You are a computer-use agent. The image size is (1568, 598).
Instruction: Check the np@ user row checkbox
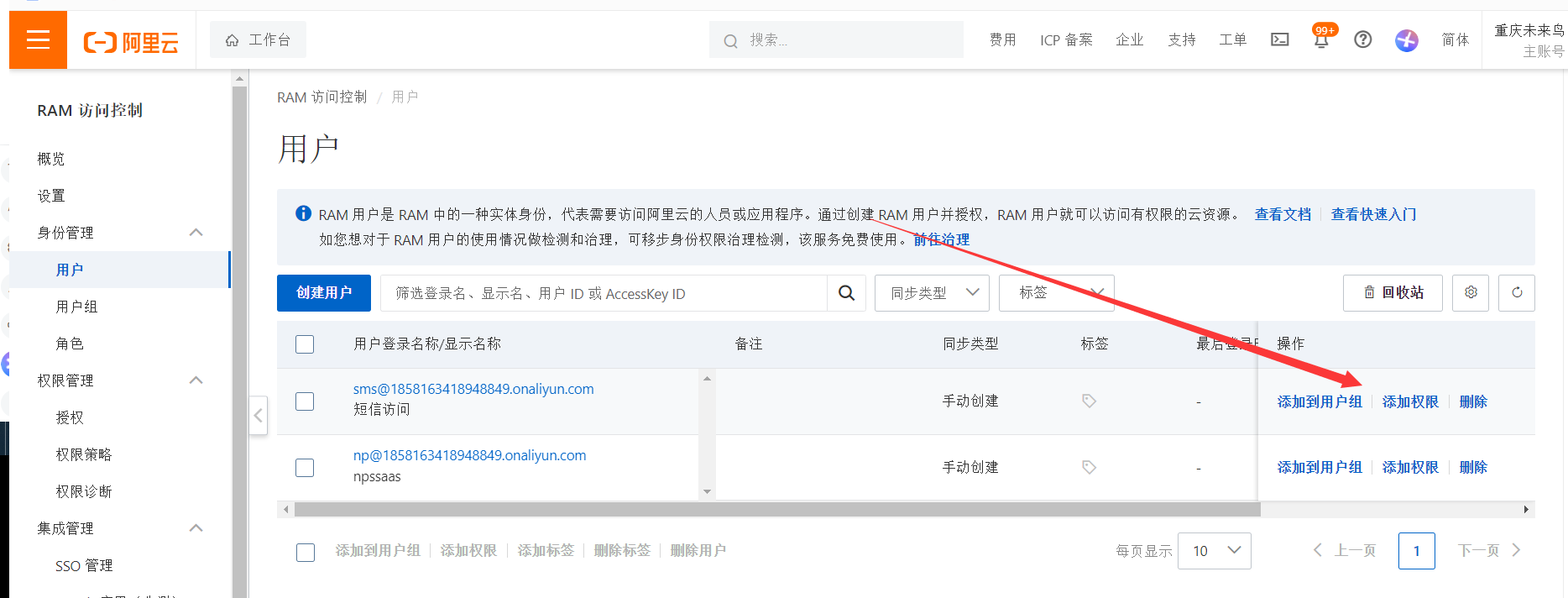(305, 468)
